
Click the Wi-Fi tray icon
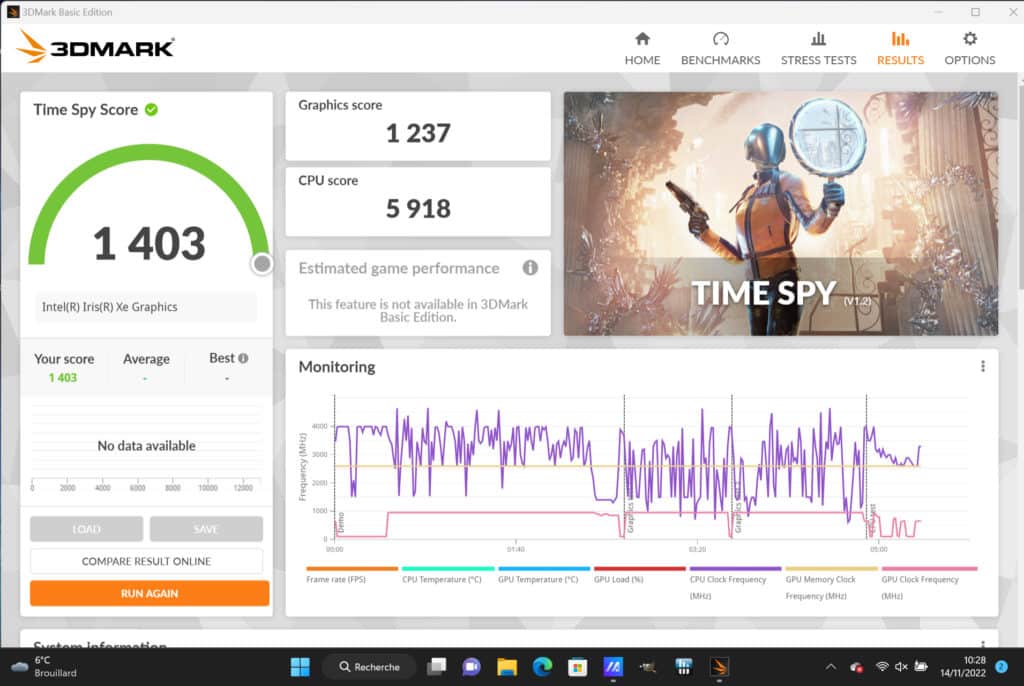[882, 667]
